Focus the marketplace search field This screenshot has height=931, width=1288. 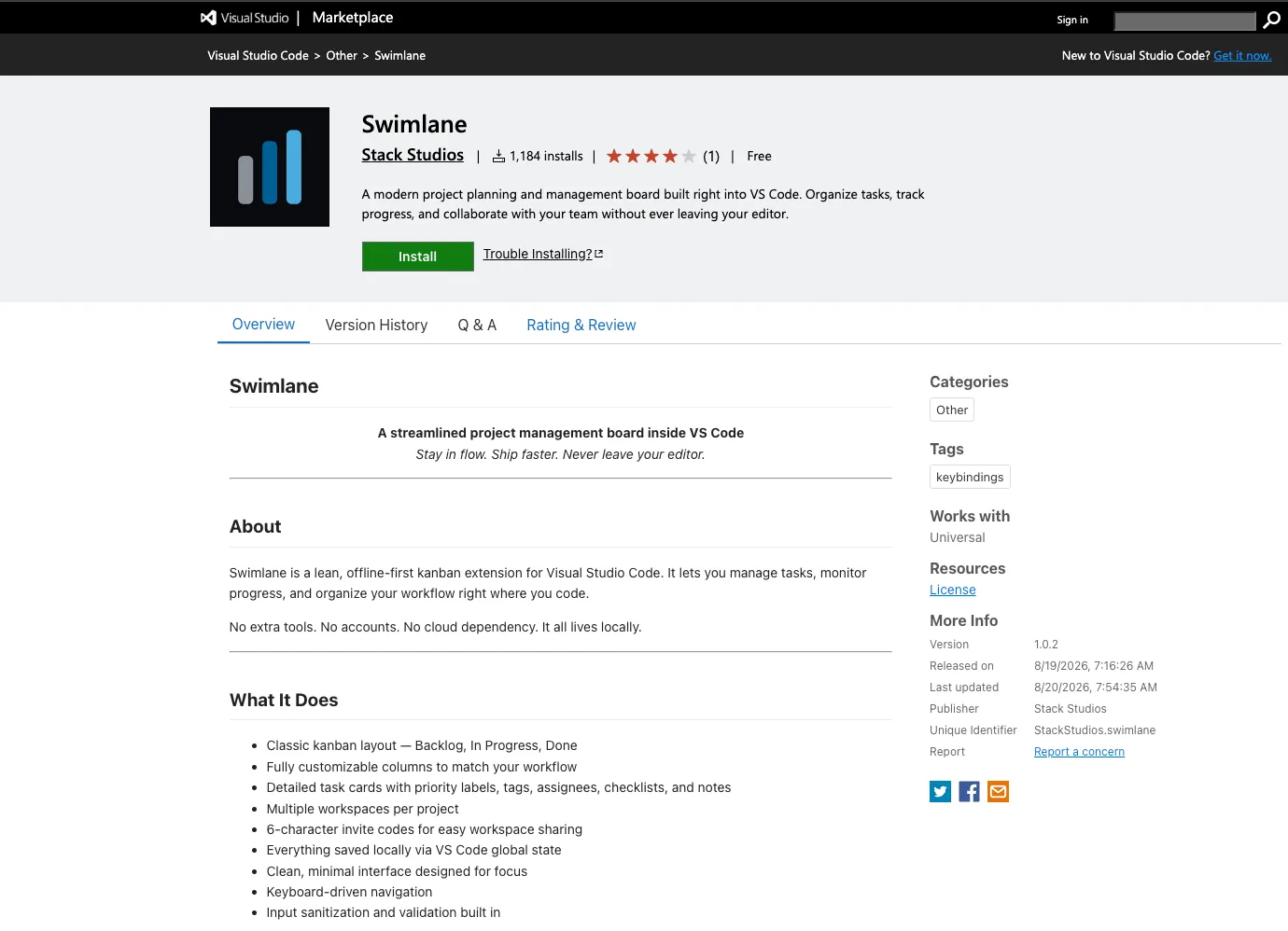point(1185,21)
